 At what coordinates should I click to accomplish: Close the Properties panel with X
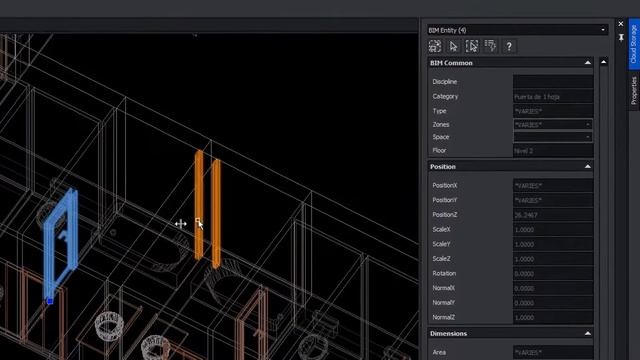point(621,24)
